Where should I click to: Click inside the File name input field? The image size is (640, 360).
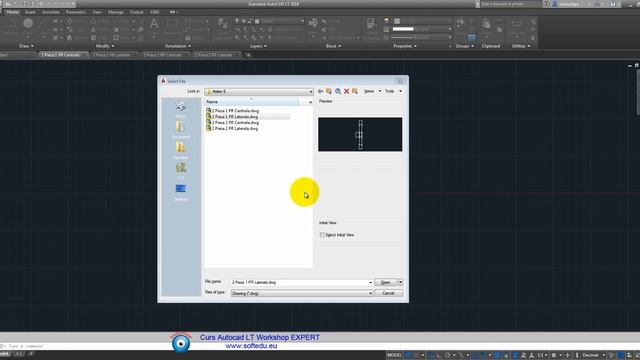[300, 282]
